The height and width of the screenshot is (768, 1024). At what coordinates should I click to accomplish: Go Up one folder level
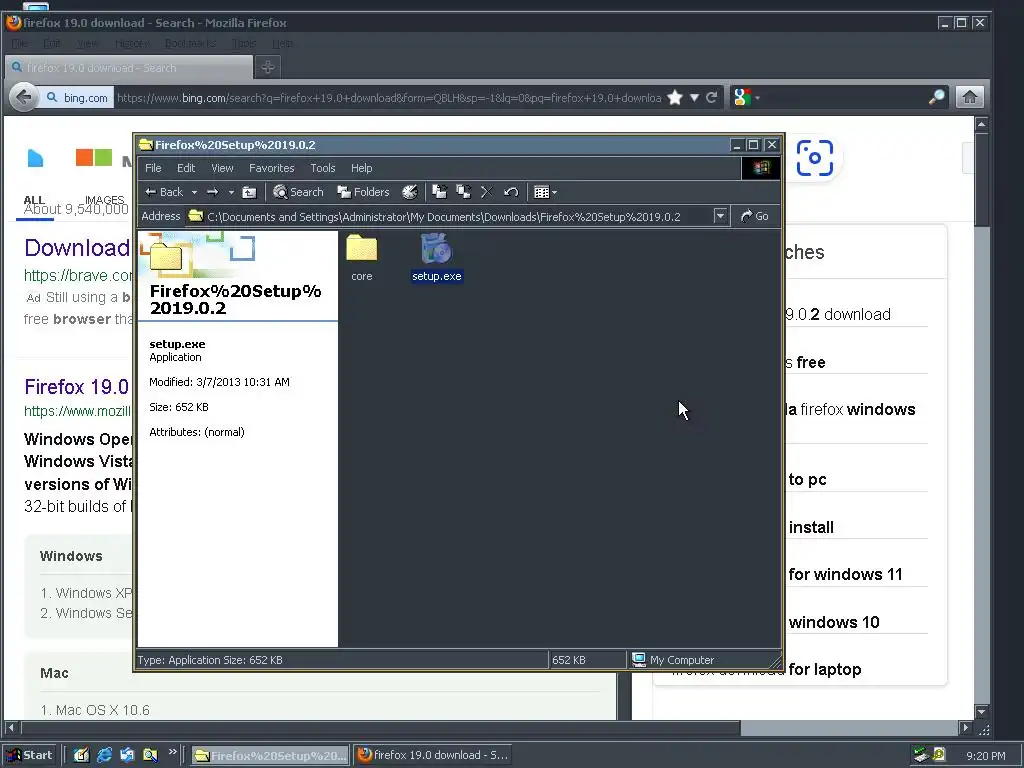click(249, 192)
